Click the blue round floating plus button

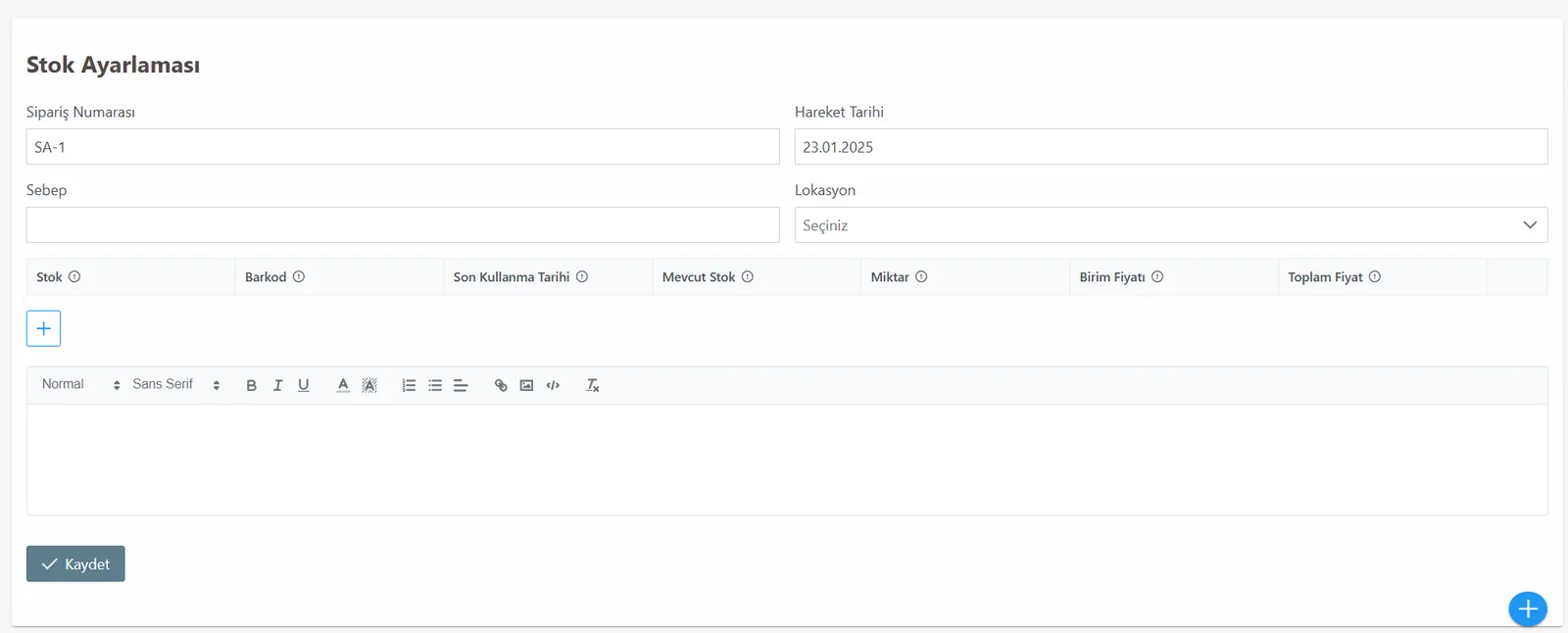(1528, 609)
